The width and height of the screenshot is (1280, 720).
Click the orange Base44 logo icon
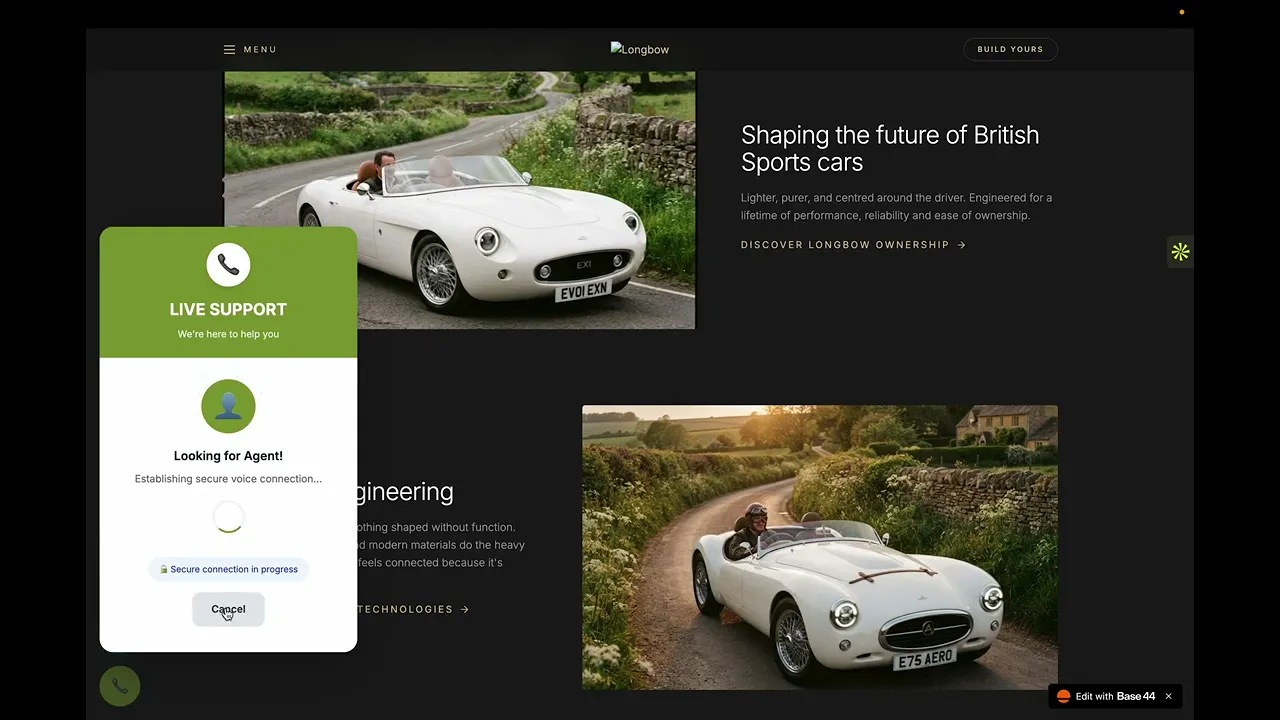click(1063, 696)
